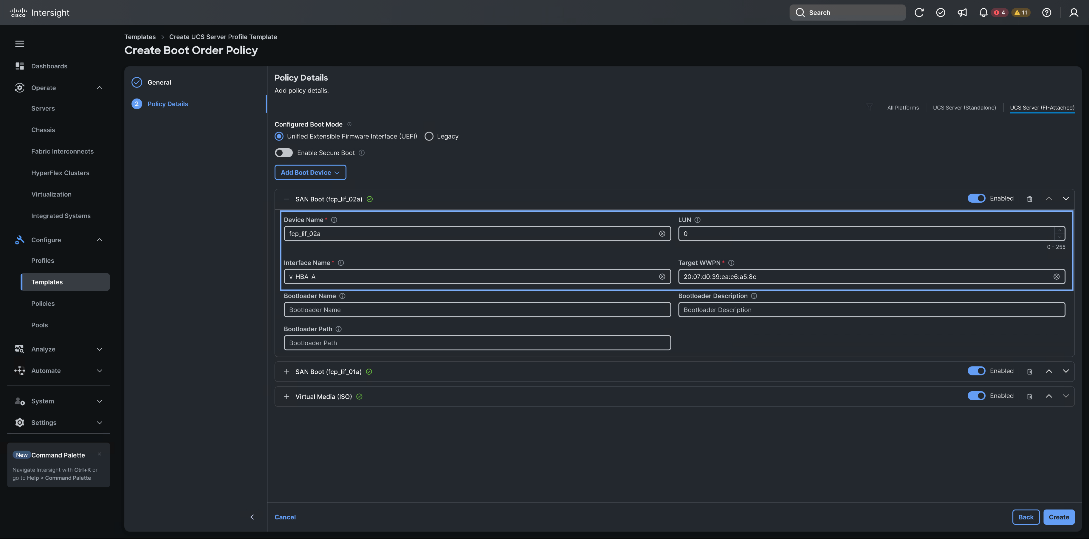Screen dimensions: 1089x539
Task: Delete the SAN Boot fcp_lif_01a device
Action: click(1029, 372)
